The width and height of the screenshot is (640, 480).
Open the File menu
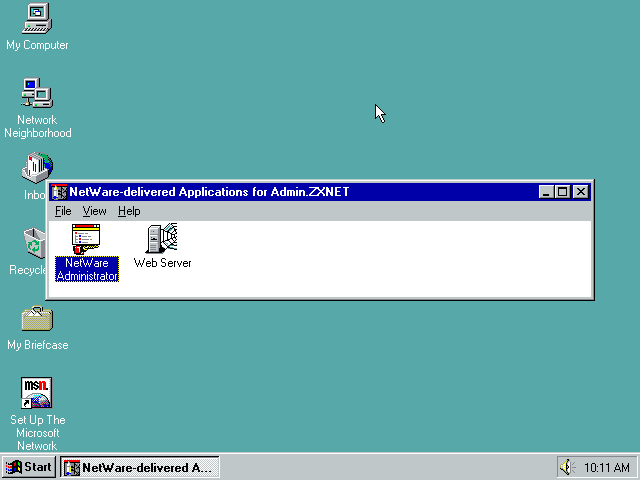point(63,211)
